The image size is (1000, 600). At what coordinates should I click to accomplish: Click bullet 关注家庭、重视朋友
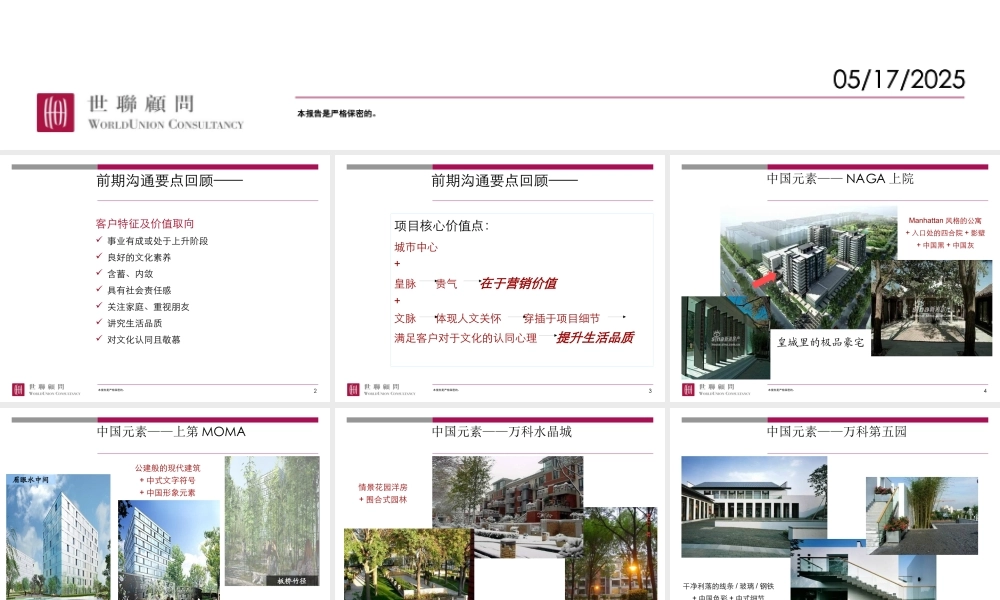click(x=148, y=307)
